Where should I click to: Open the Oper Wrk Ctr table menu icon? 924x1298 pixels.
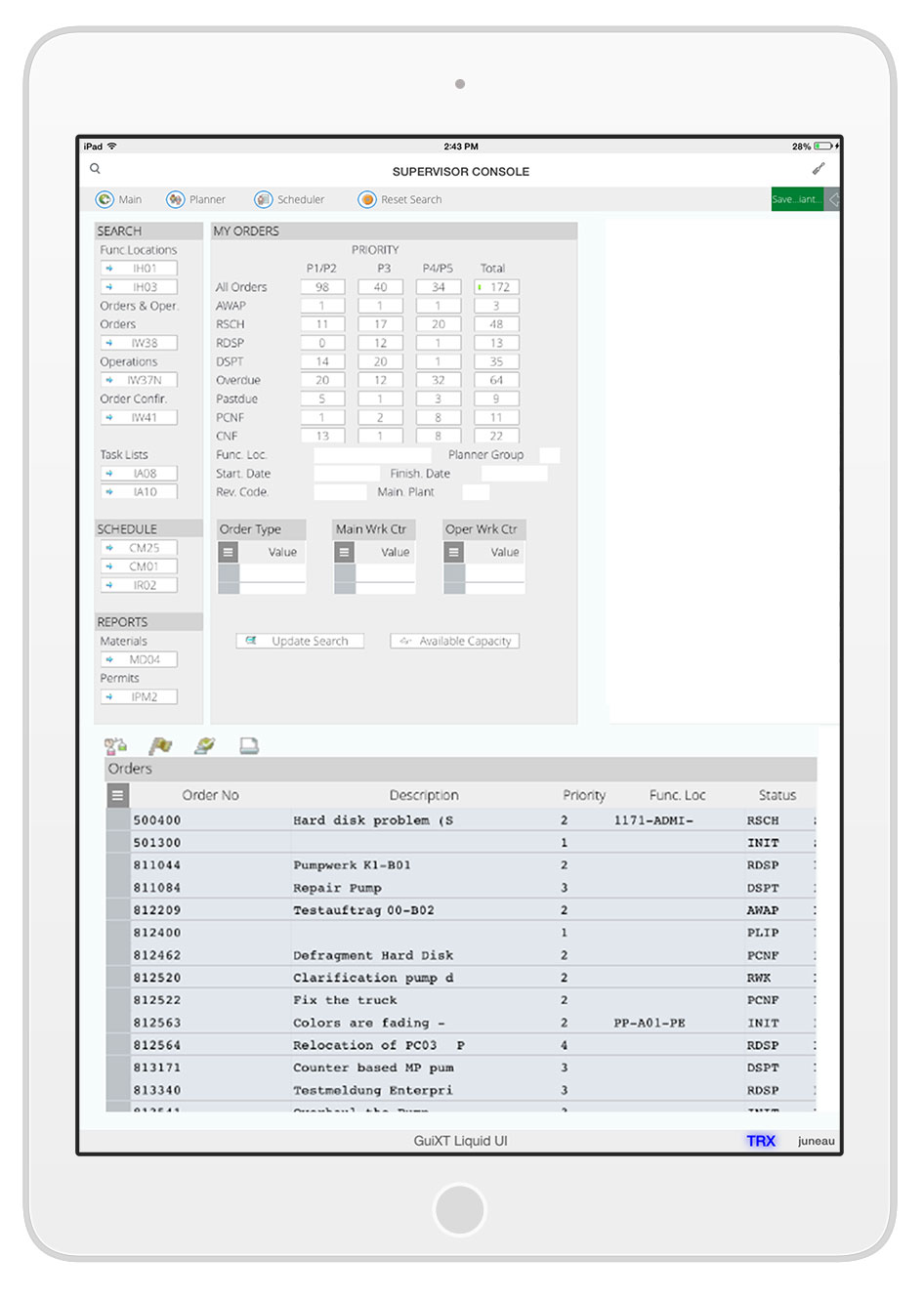[x=453, y=552]
